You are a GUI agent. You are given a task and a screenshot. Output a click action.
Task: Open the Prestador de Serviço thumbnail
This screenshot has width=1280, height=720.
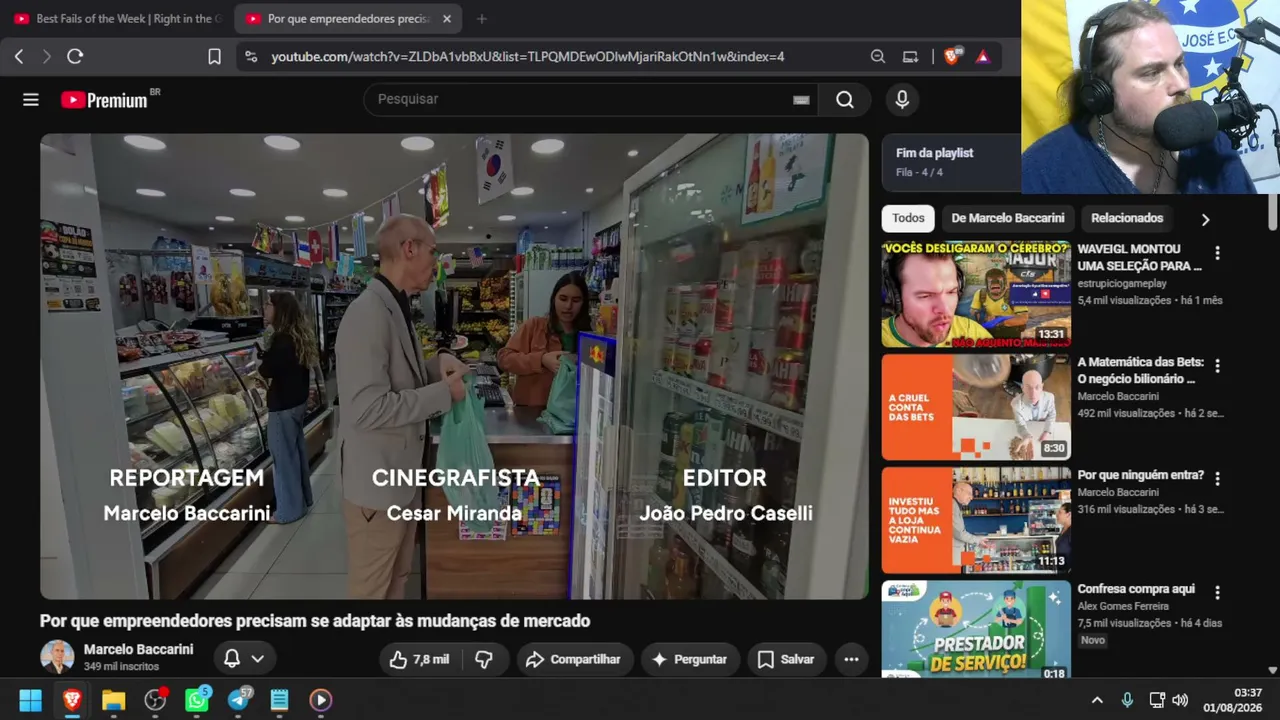(976, 630)
